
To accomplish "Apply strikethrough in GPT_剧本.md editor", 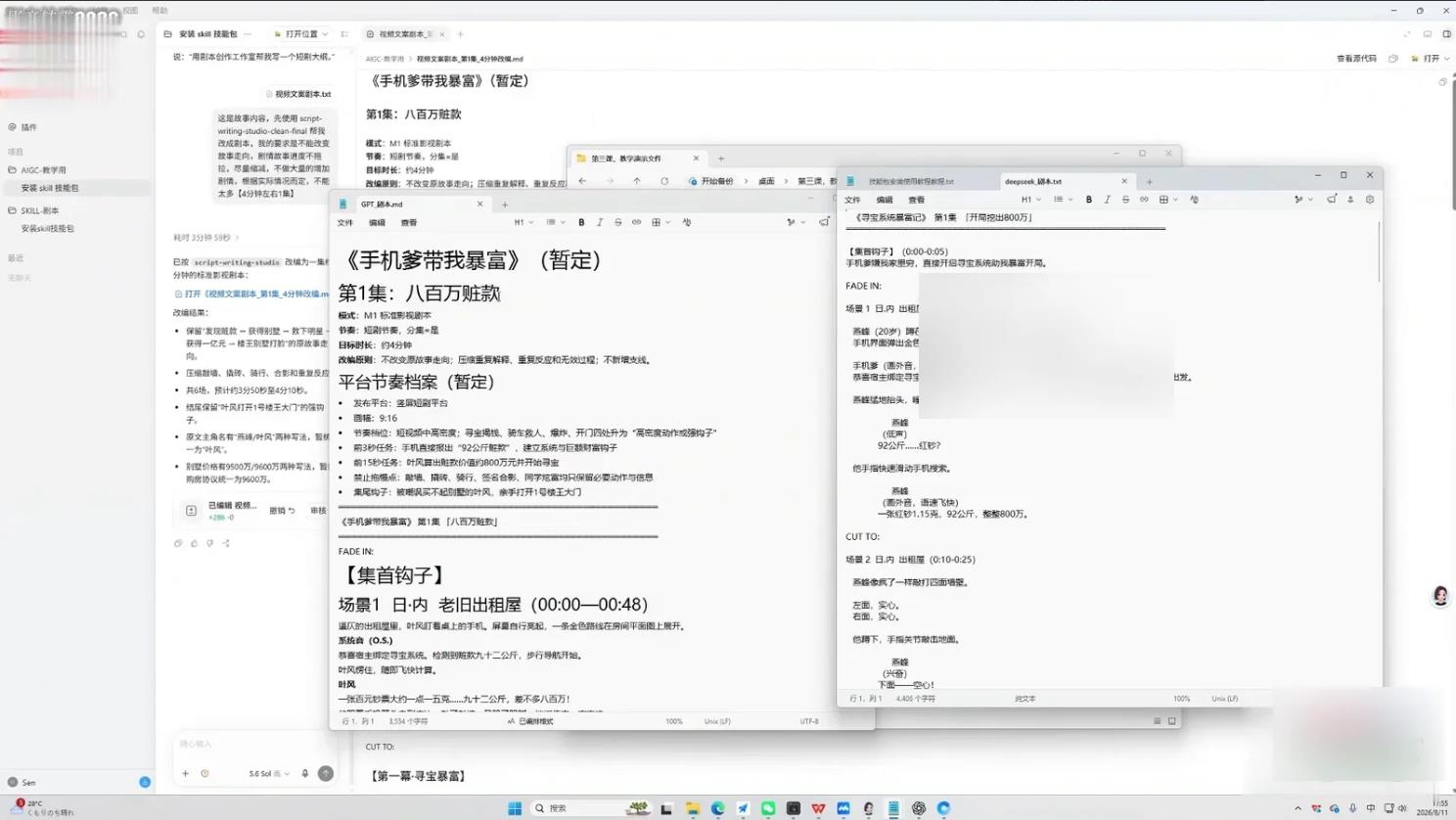I will tap(617, 222).
